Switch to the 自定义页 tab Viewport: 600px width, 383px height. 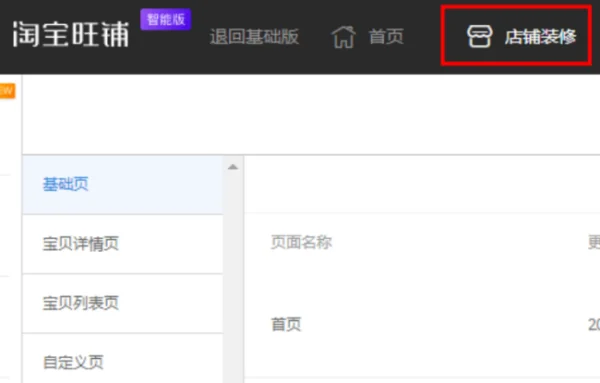tap(122, 359)
